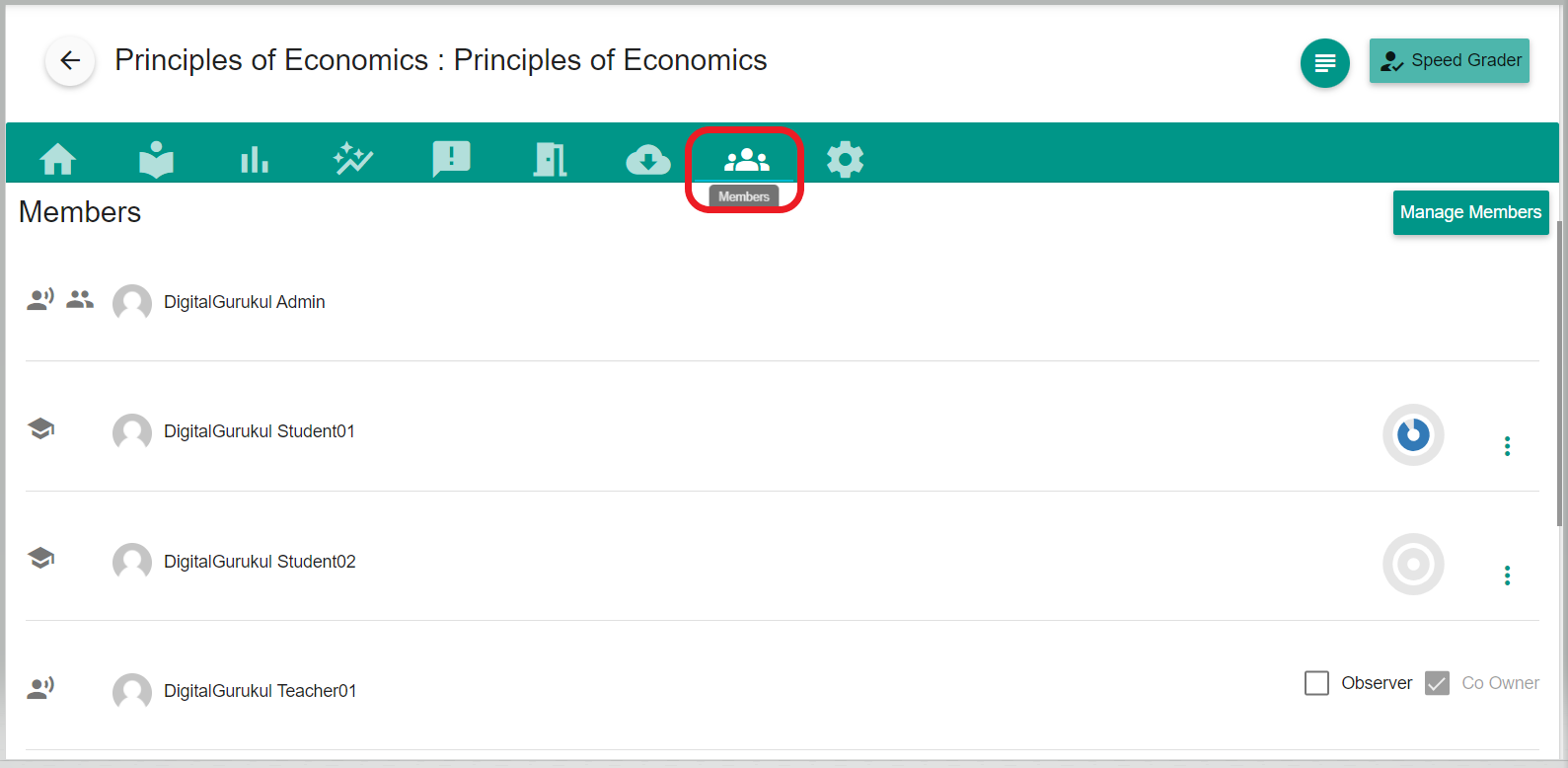
Task: Open the three-dot menu for Student02
Action: coord(1507,576)
